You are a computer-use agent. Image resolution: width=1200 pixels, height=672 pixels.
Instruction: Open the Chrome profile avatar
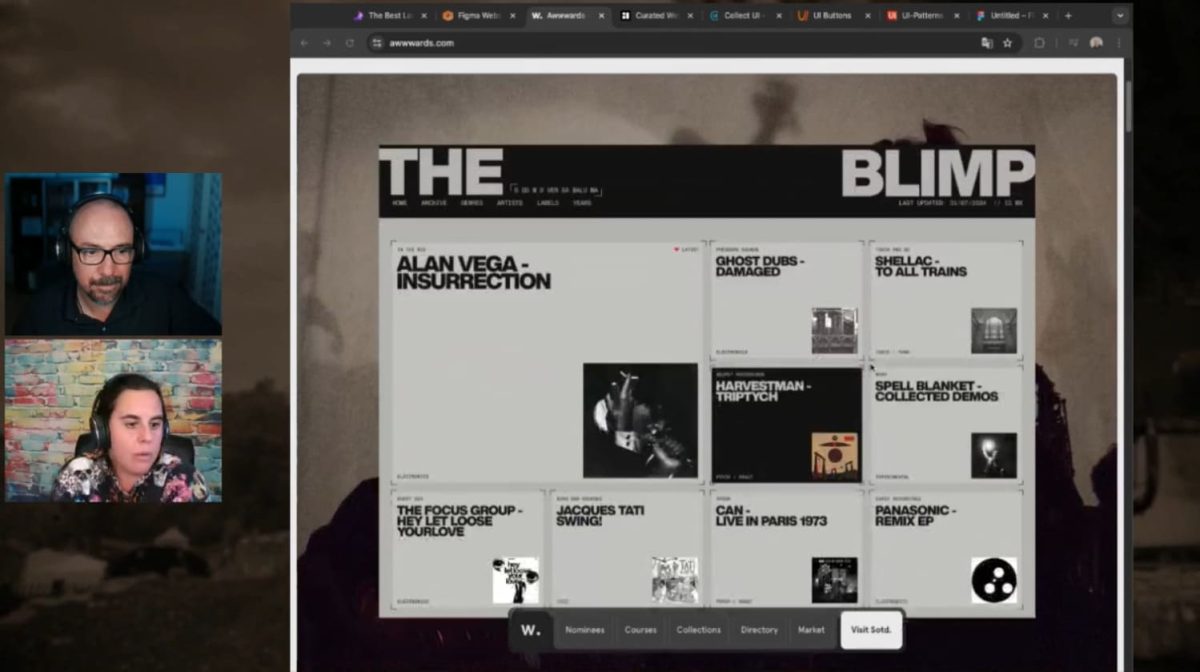[x=1096, y=43]
